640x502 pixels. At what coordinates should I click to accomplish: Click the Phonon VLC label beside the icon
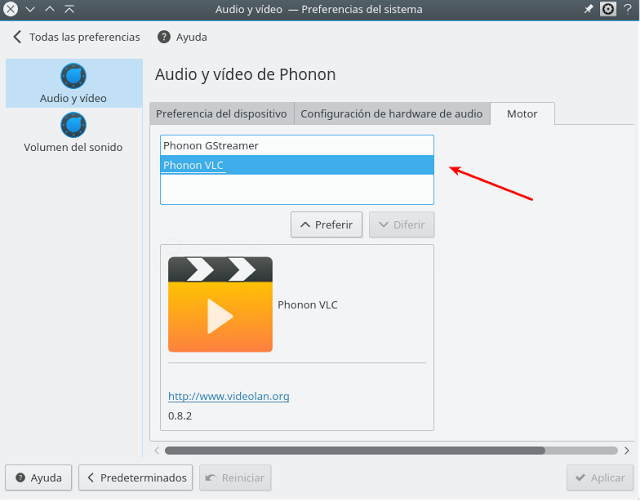tap(307, 305)
